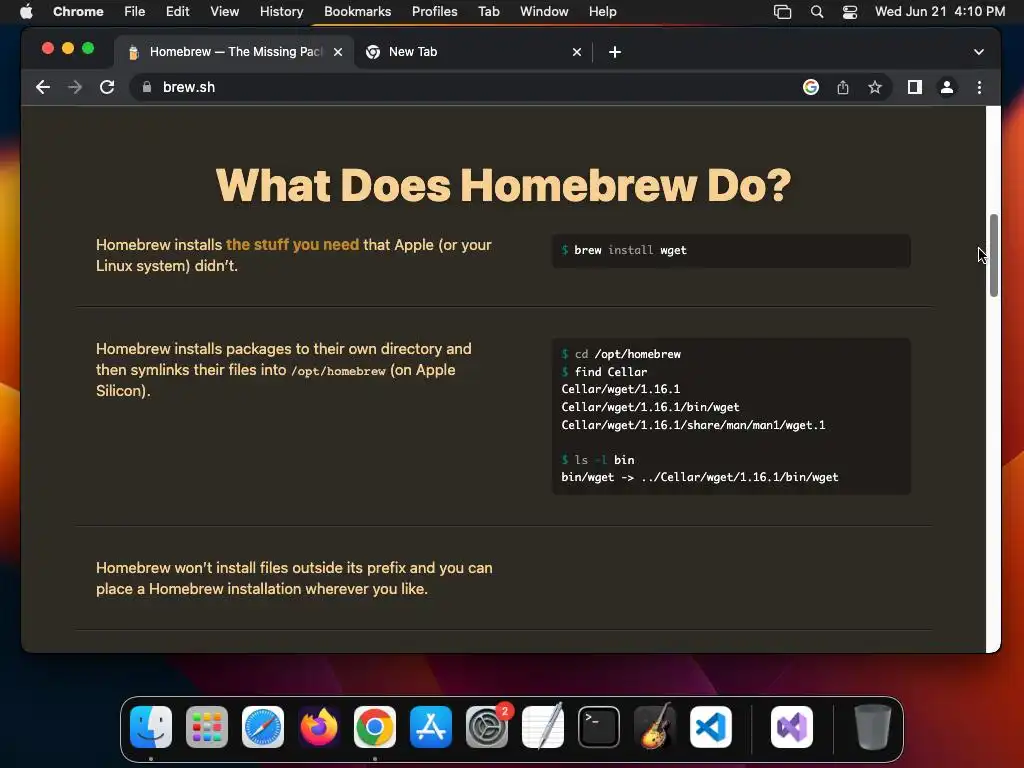Screen dimensions: 1024x768
Task: Click the Chrome icon in the Dock
Action: click(375, 727)
